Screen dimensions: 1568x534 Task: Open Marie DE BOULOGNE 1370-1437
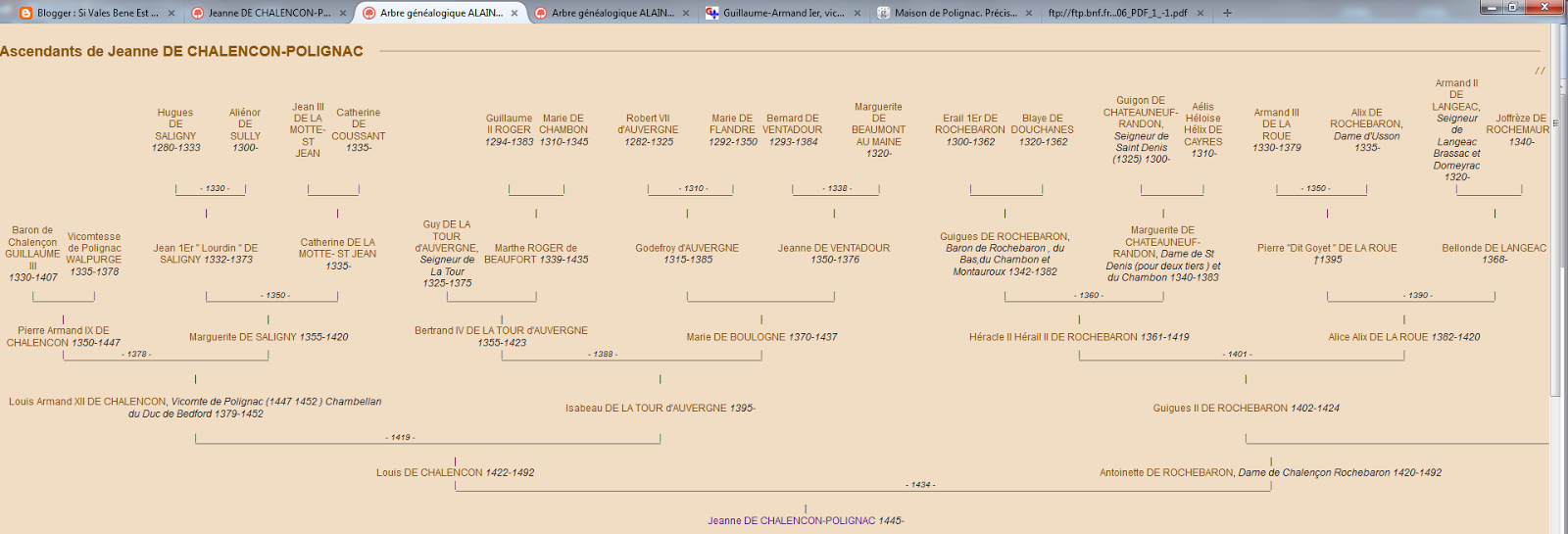point(761,337)
